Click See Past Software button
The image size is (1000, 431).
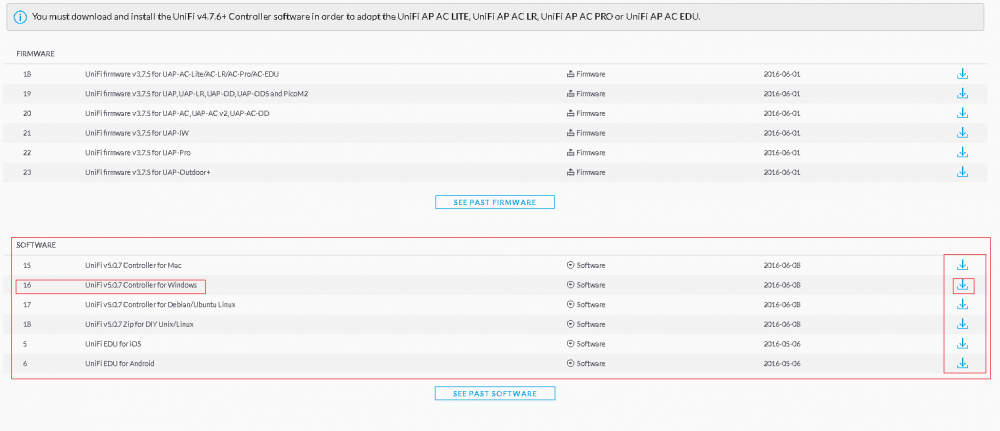[495, 393]
